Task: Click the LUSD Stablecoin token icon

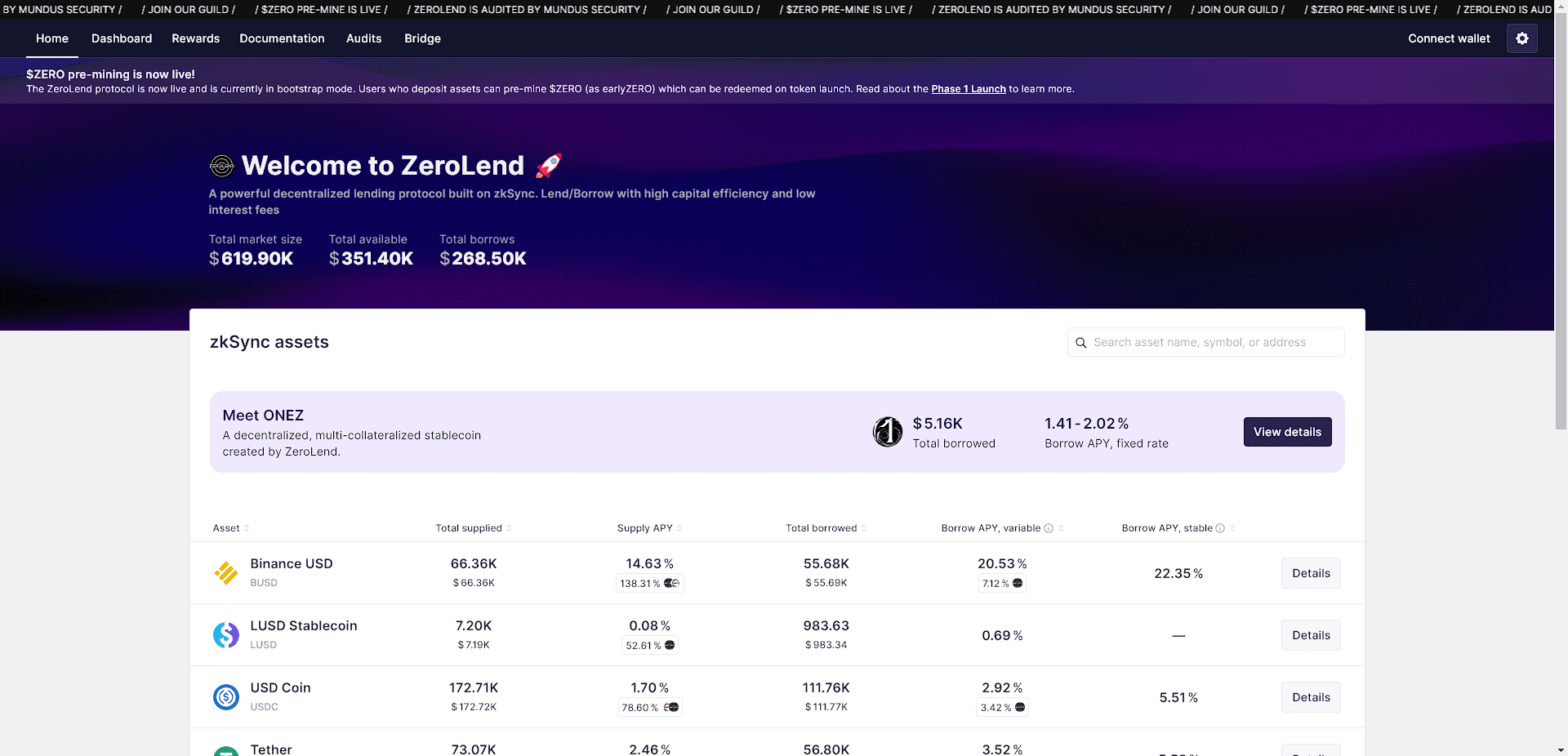Action: tap(226, 635)
